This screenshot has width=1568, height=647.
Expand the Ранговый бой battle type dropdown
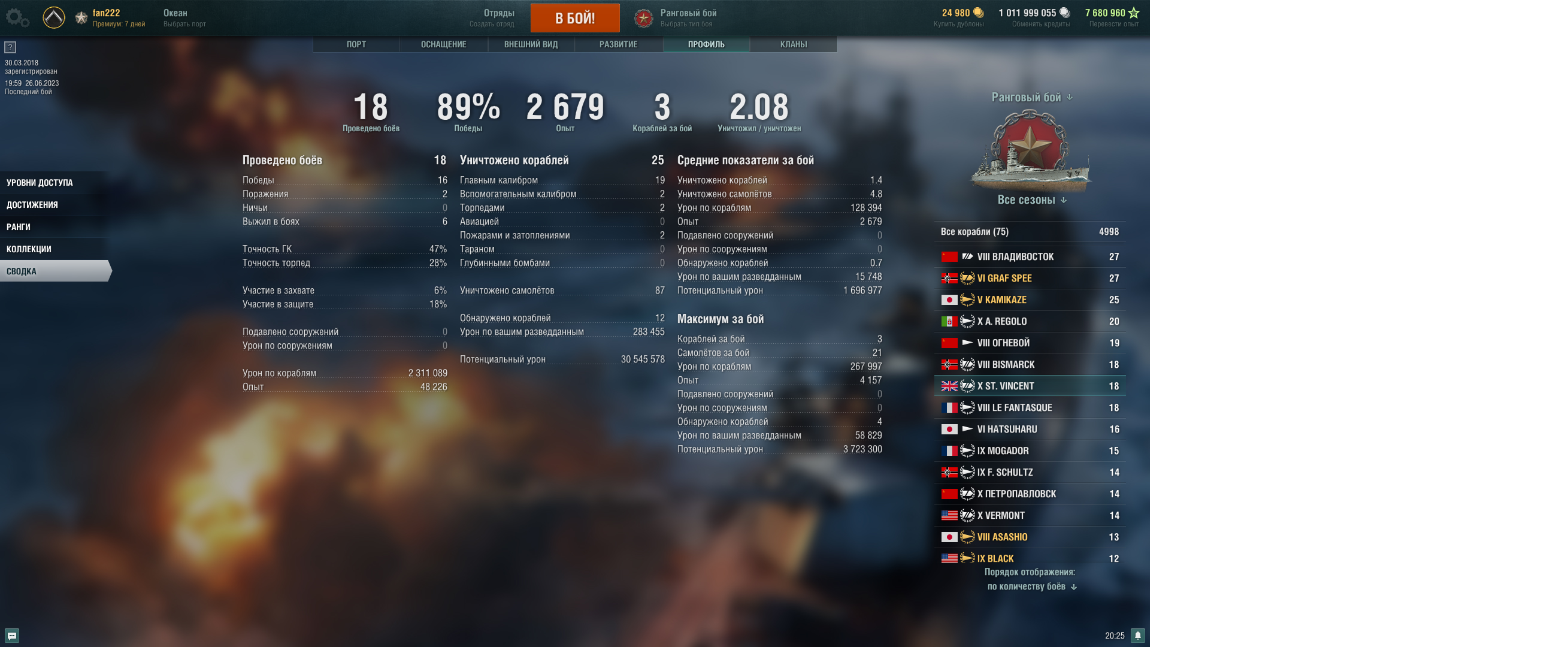tap(1032, 98)
